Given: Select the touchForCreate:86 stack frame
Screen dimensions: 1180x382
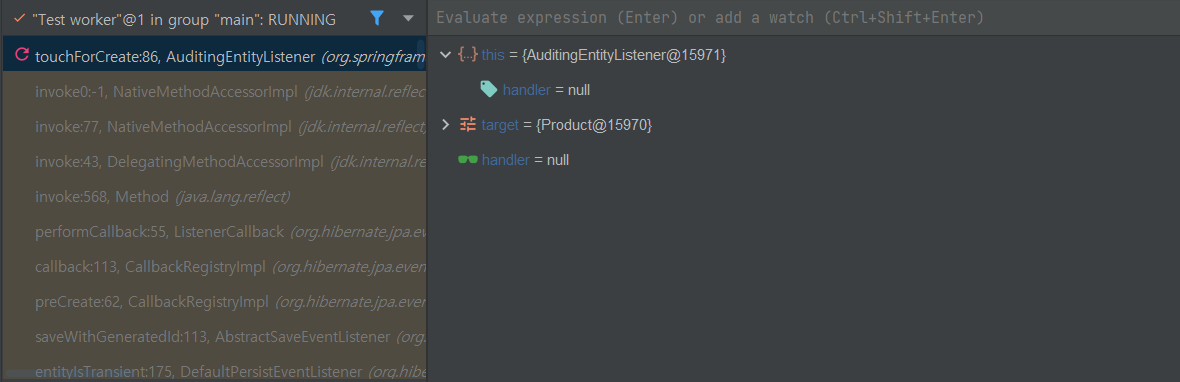Looking at the screenshot, I should click(x=214, y=55).
